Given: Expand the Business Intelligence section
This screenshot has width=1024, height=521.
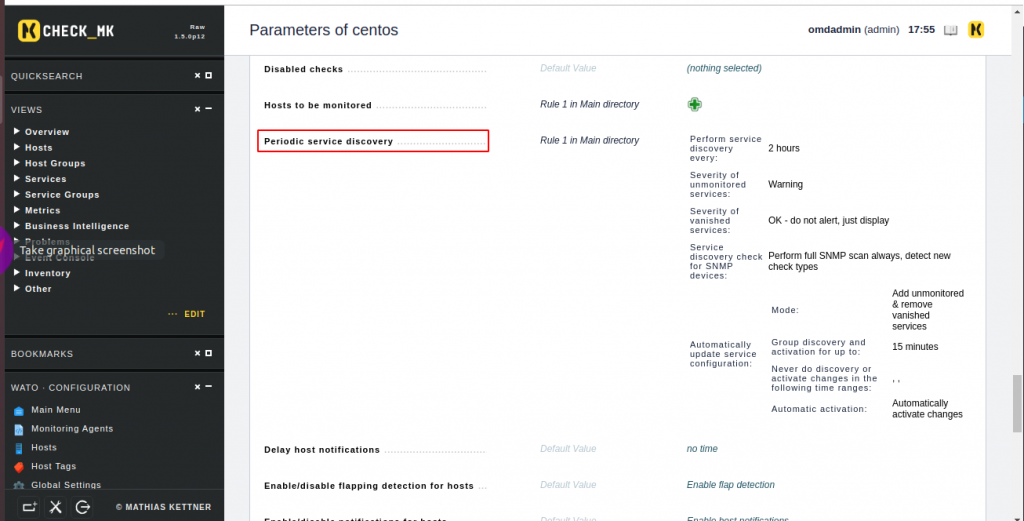Looking at the screenshot, I should 17,225.
